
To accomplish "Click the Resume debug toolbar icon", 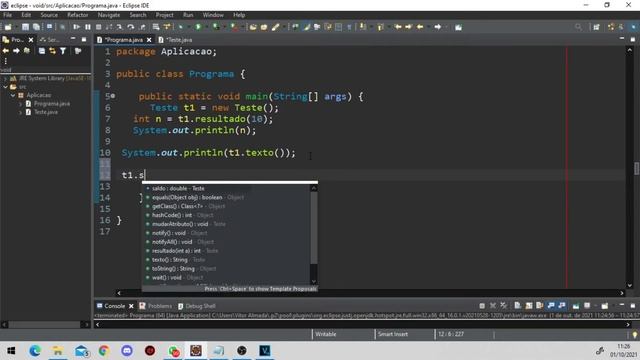I will [76, 27].
